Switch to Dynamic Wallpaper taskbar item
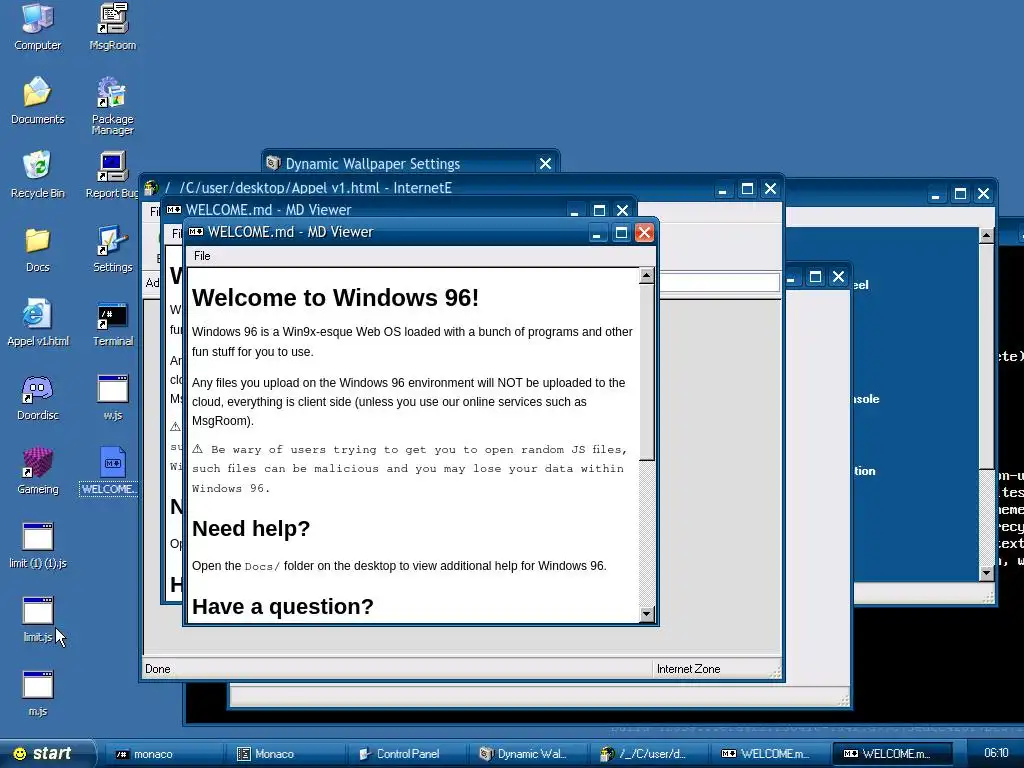 pyautogui.click(x=528, y=754)
